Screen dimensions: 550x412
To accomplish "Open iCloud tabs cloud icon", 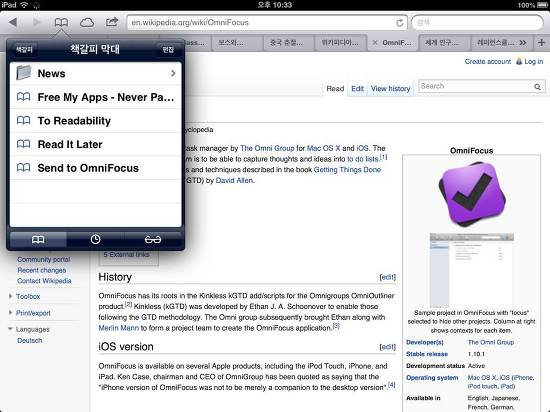I will pyautogui.click(x=87, y=23).
